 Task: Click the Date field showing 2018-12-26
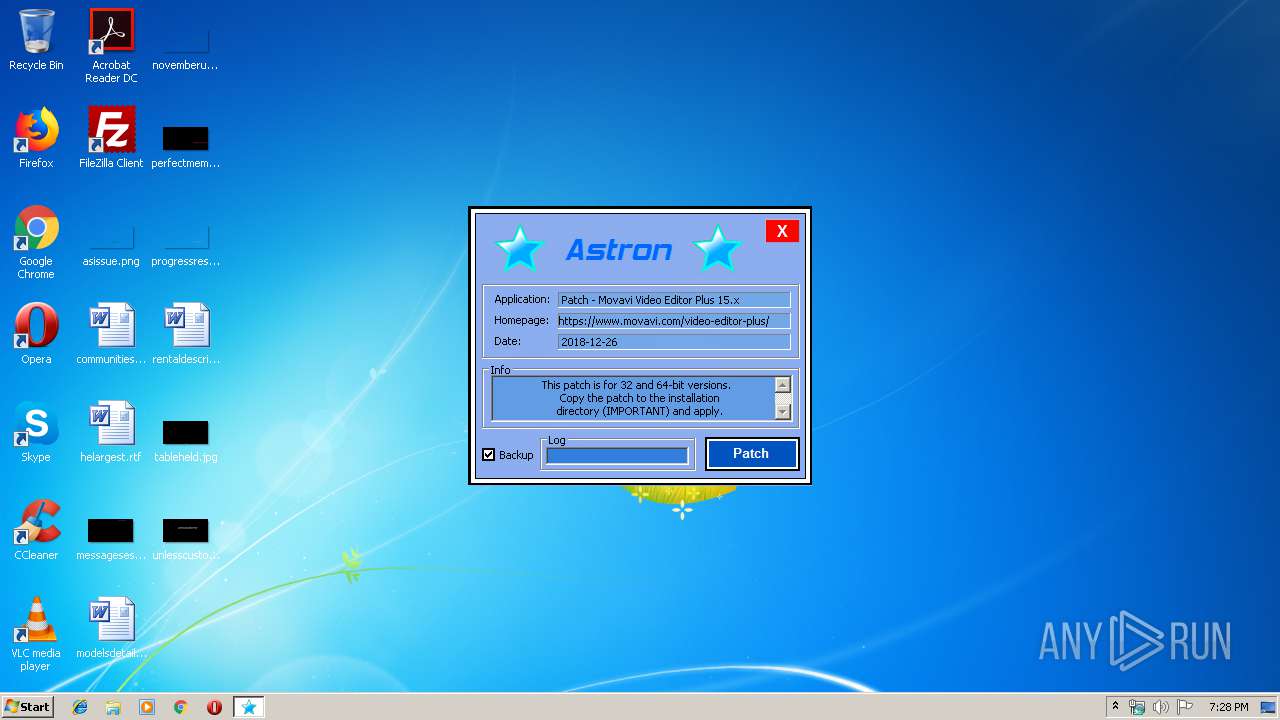pos(673,342)
